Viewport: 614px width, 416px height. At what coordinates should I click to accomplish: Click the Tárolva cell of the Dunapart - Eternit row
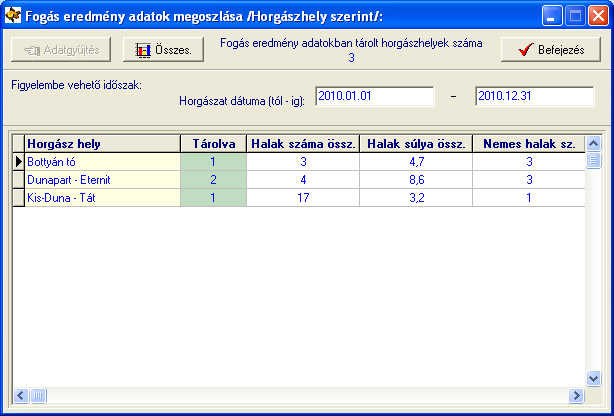pyautogui.click(x=213, y=180)
